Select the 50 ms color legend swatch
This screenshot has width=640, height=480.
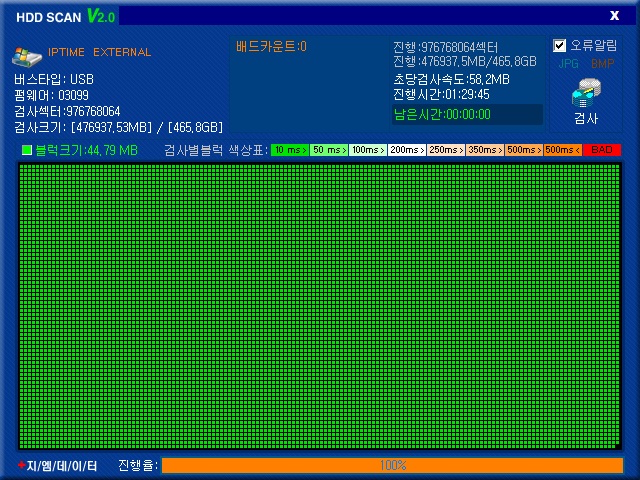click(x=329, y=150)
